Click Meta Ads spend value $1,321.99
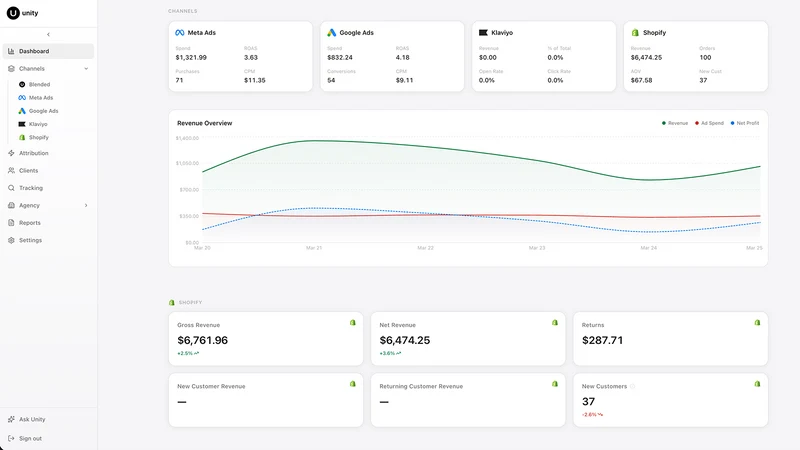This screenshot has height=450, width=800. click(x=191, y=58)
